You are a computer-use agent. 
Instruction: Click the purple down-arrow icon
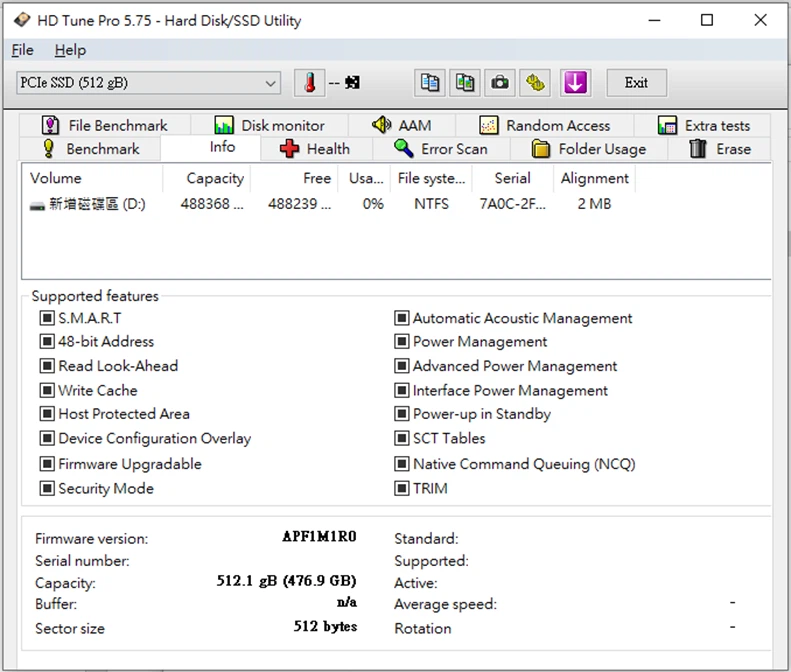pos(575,83)
